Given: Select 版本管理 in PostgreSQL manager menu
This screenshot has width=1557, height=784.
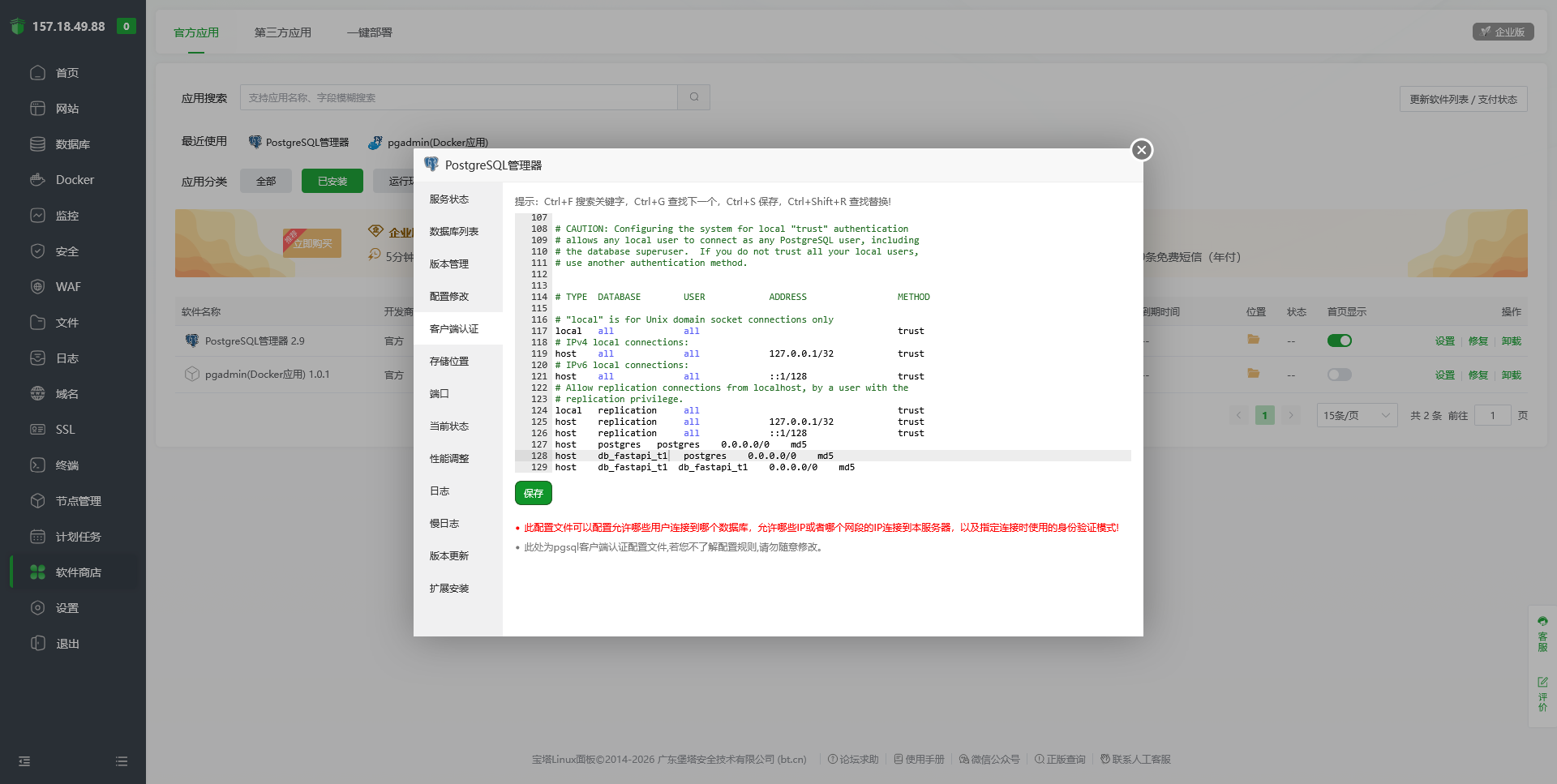Looking at the screenshot, I should pyautogui.click(x=458, y=264).
